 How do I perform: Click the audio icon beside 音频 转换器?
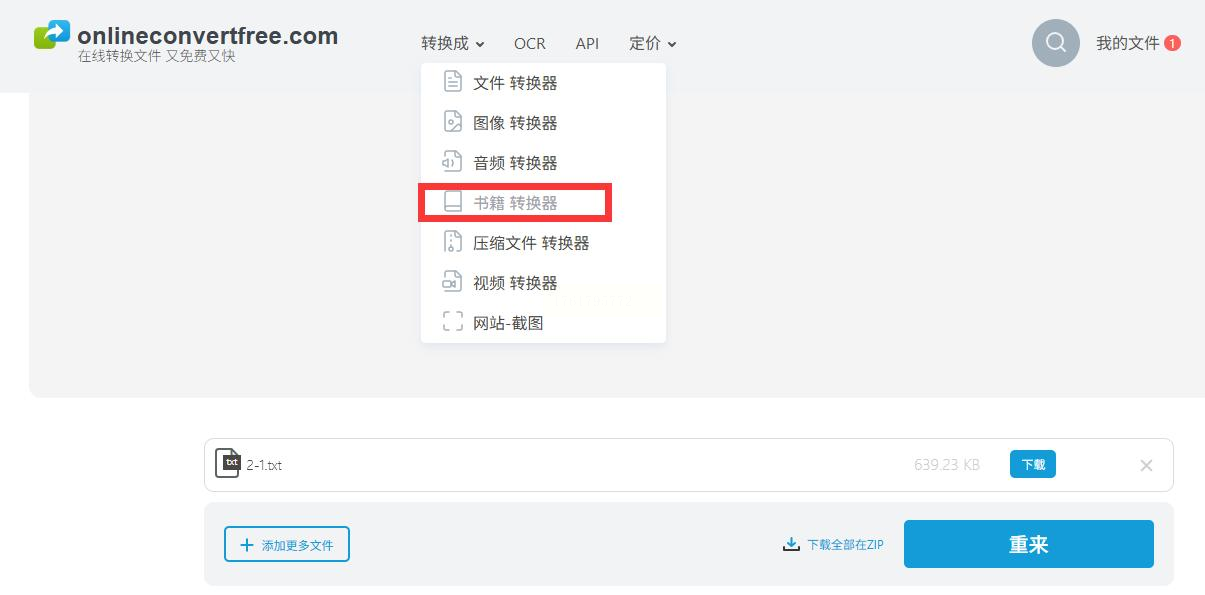click(x=453, y=162)
